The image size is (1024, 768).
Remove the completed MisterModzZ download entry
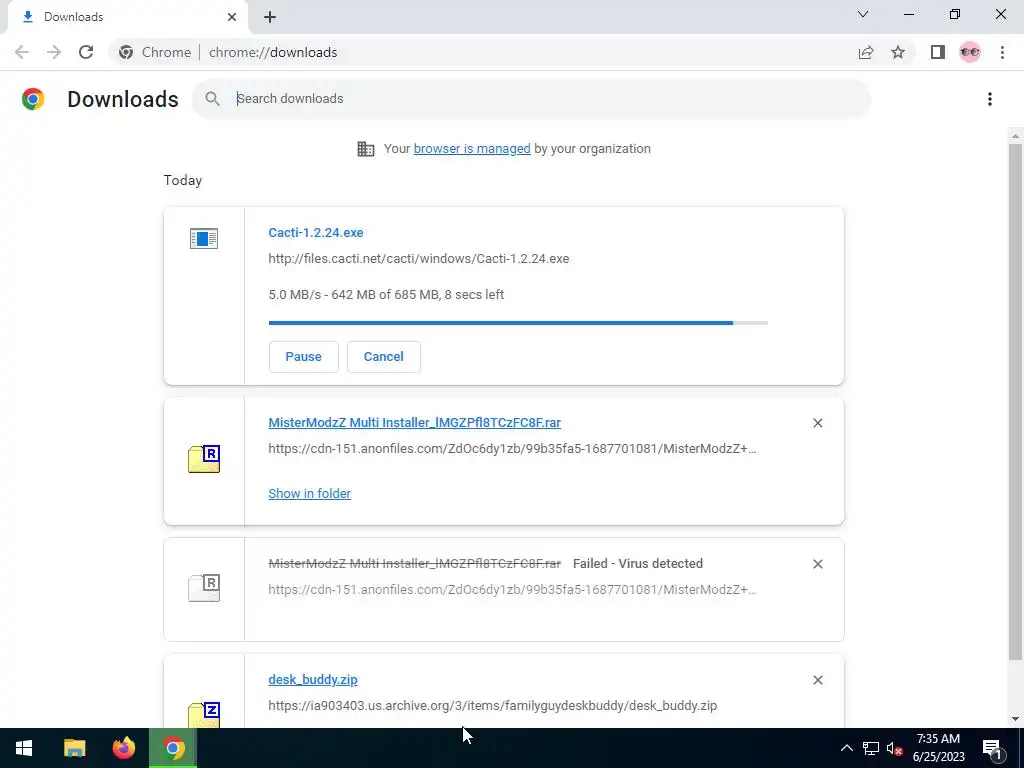(x=818, y=423)
